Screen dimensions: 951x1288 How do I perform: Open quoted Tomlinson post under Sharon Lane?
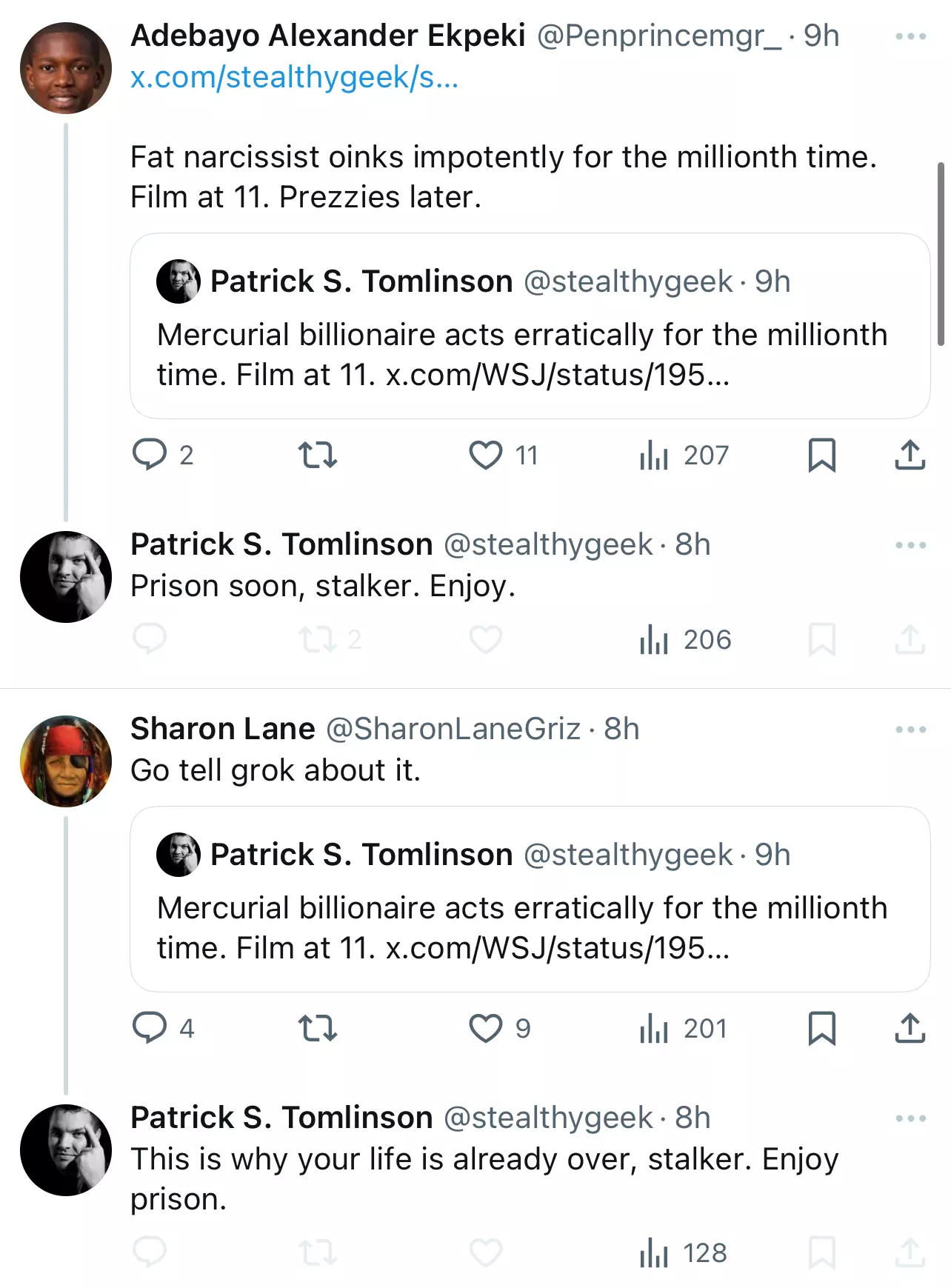[530, 899]
